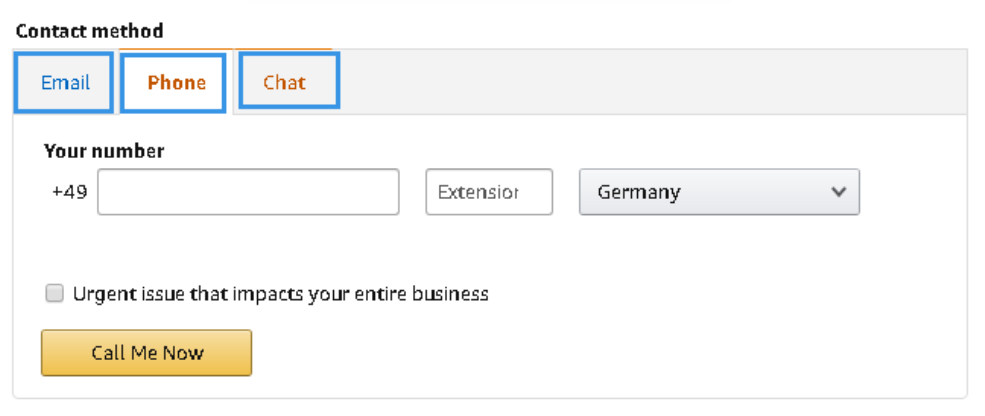Select the Phone contact tab
985x416 pixels.
pyautogui.click(x=176, y=82)
